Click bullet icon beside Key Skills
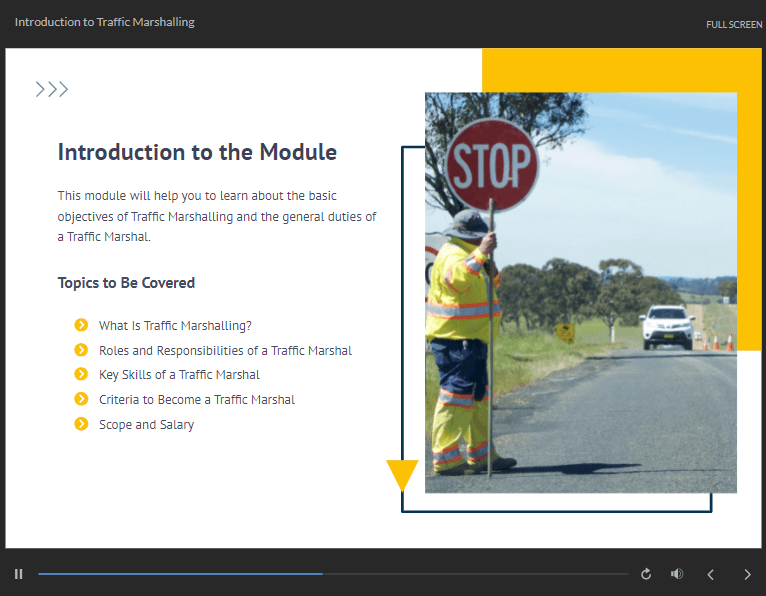 click(81, 374)
